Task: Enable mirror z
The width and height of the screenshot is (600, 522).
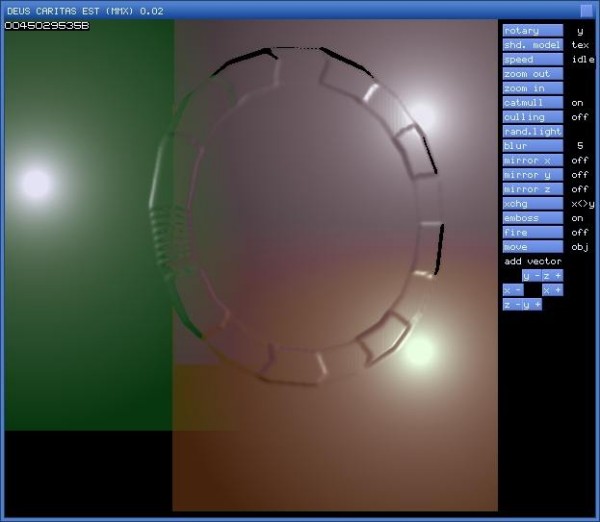Action: pos(532,189)
